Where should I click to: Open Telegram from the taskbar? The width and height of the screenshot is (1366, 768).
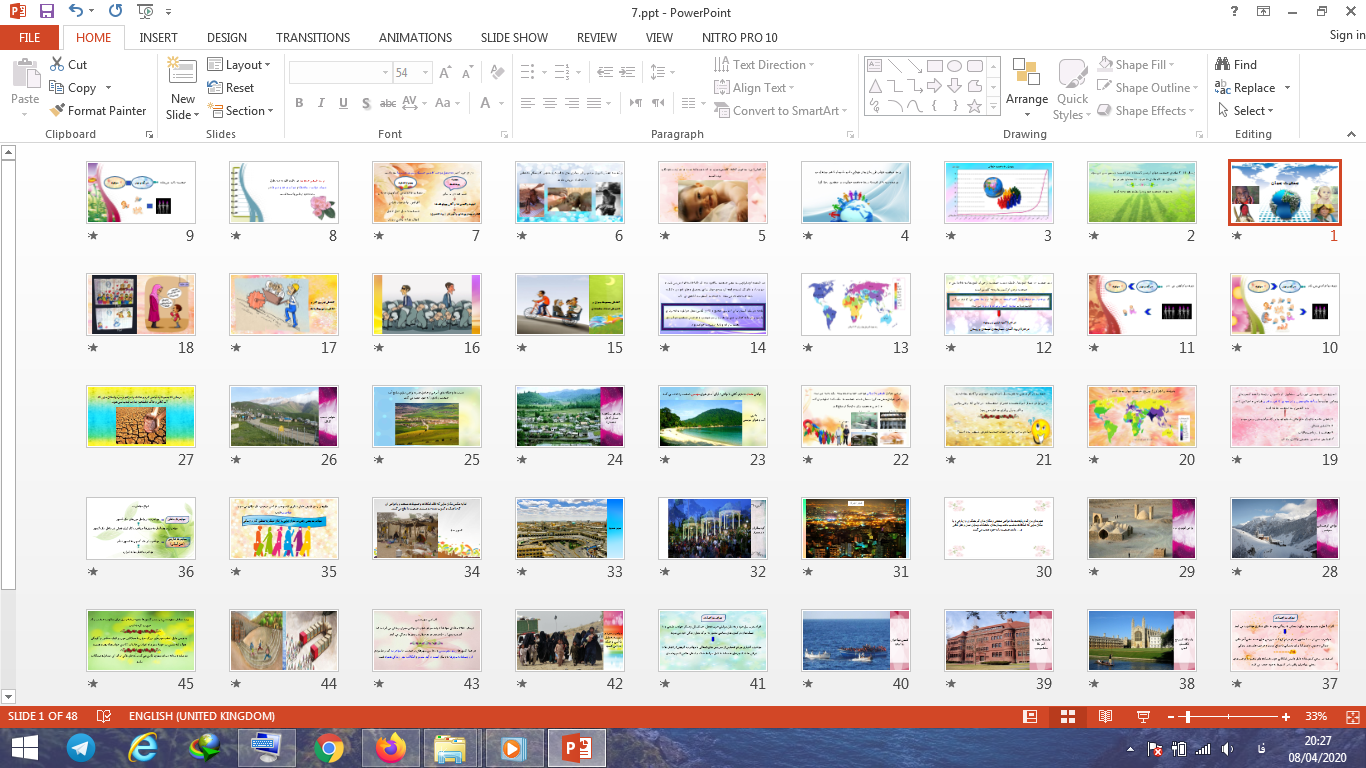(81, 747)
